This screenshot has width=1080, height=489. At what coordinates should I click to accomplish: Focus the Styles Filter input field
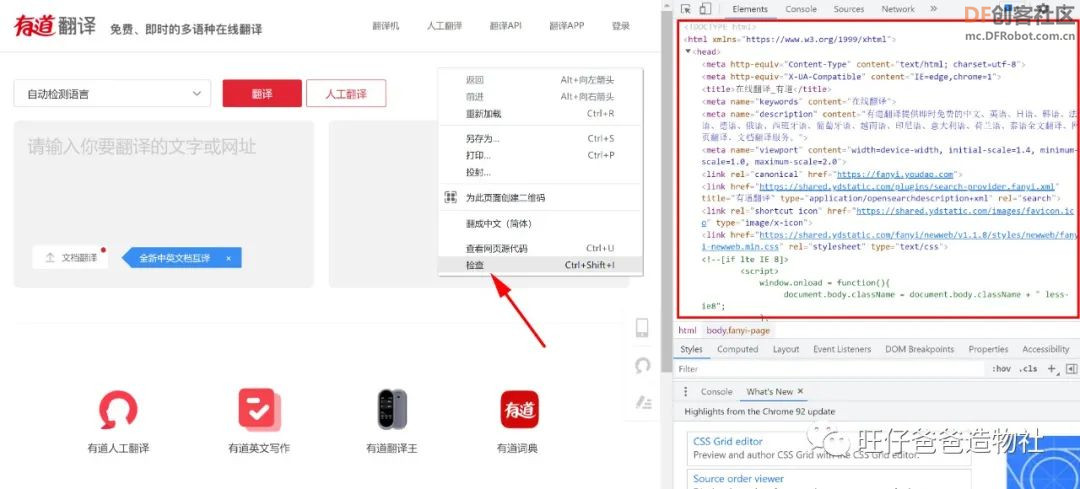point(830,369)
